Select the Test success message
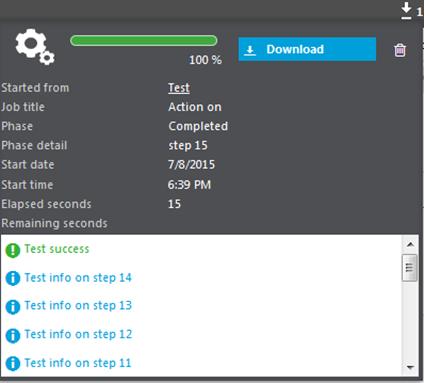 57,249
